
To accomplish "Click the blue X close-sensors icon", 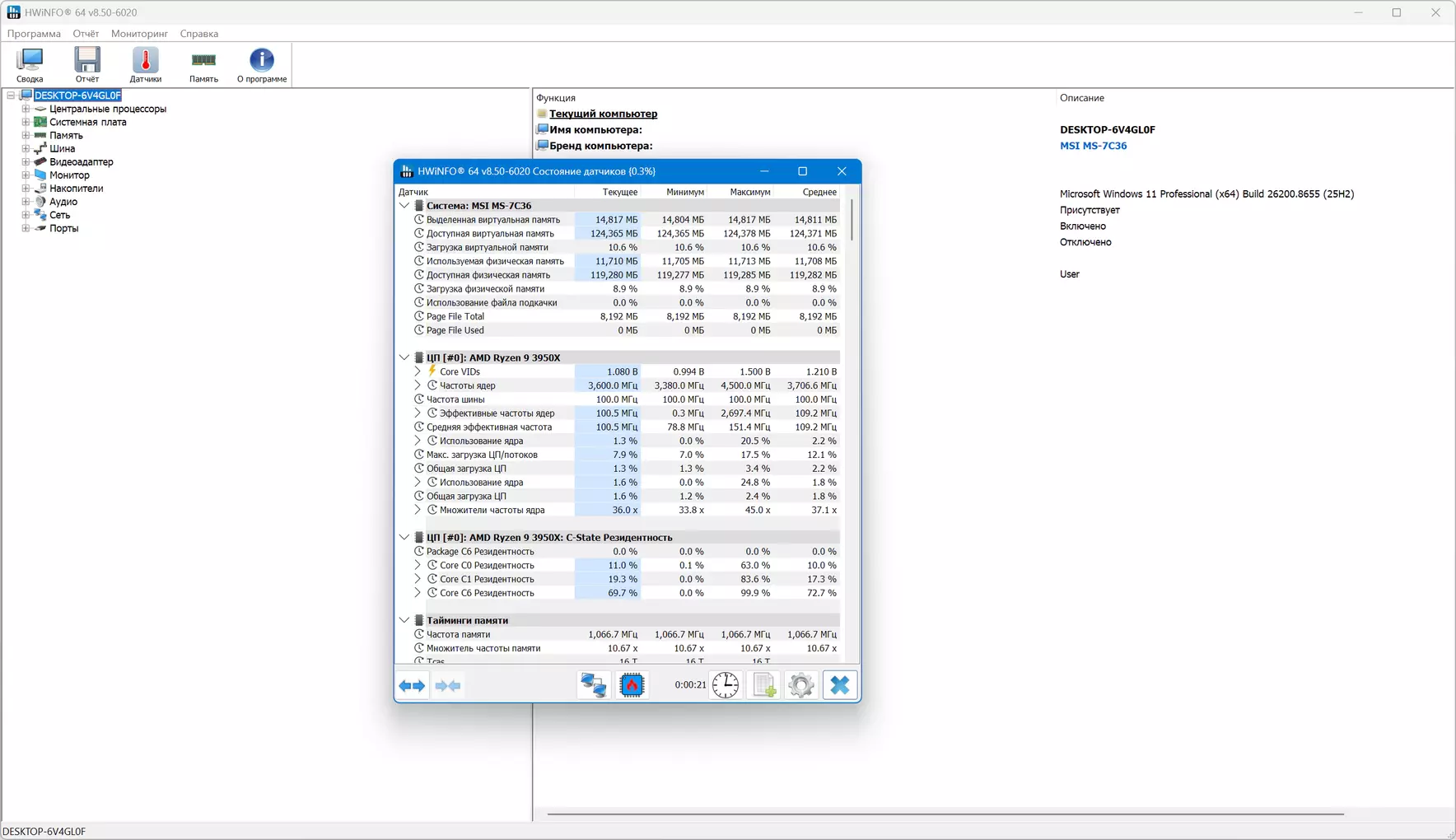I will [840, 685].
